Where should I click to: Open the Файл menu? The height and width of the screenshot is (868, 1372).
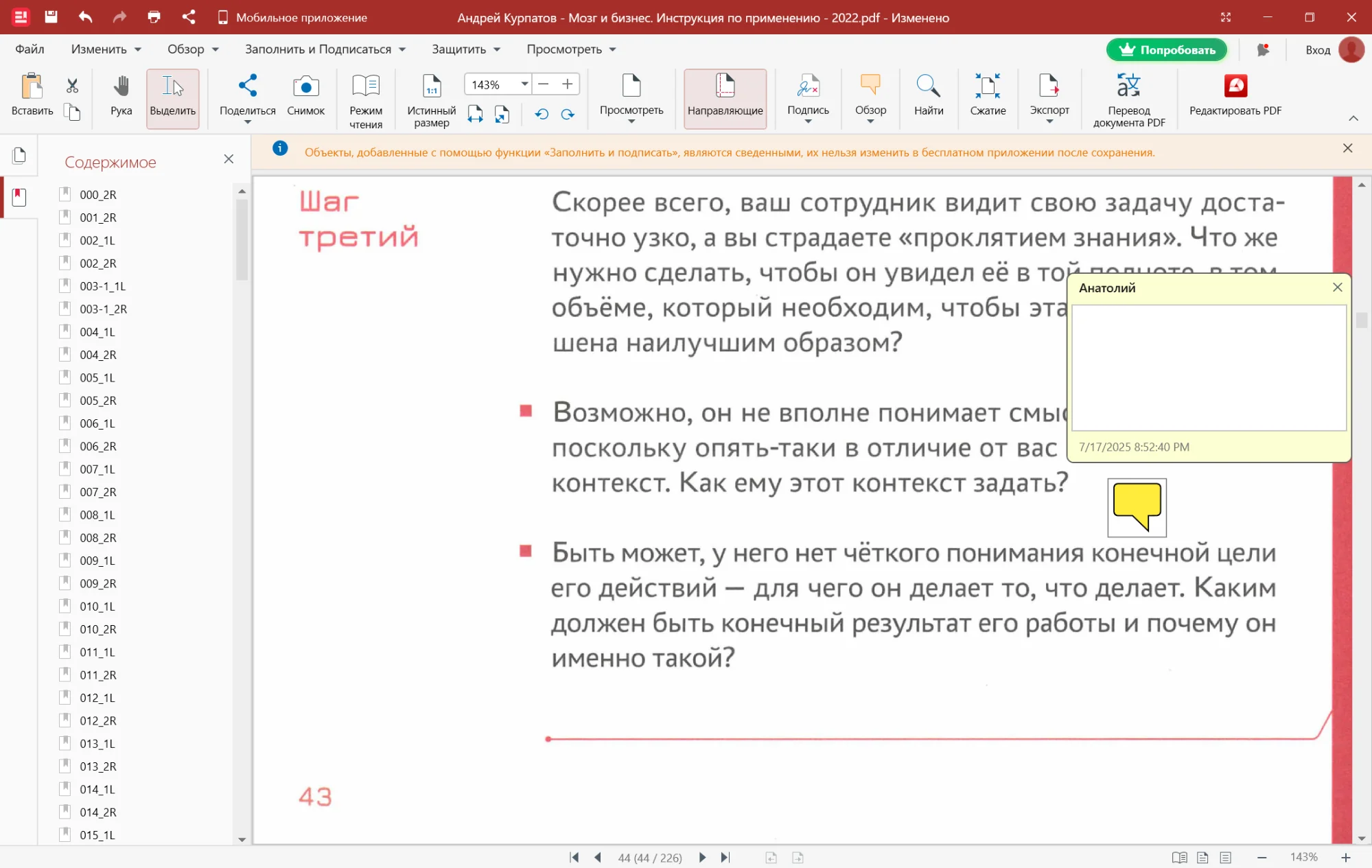[x=30, y=49]
